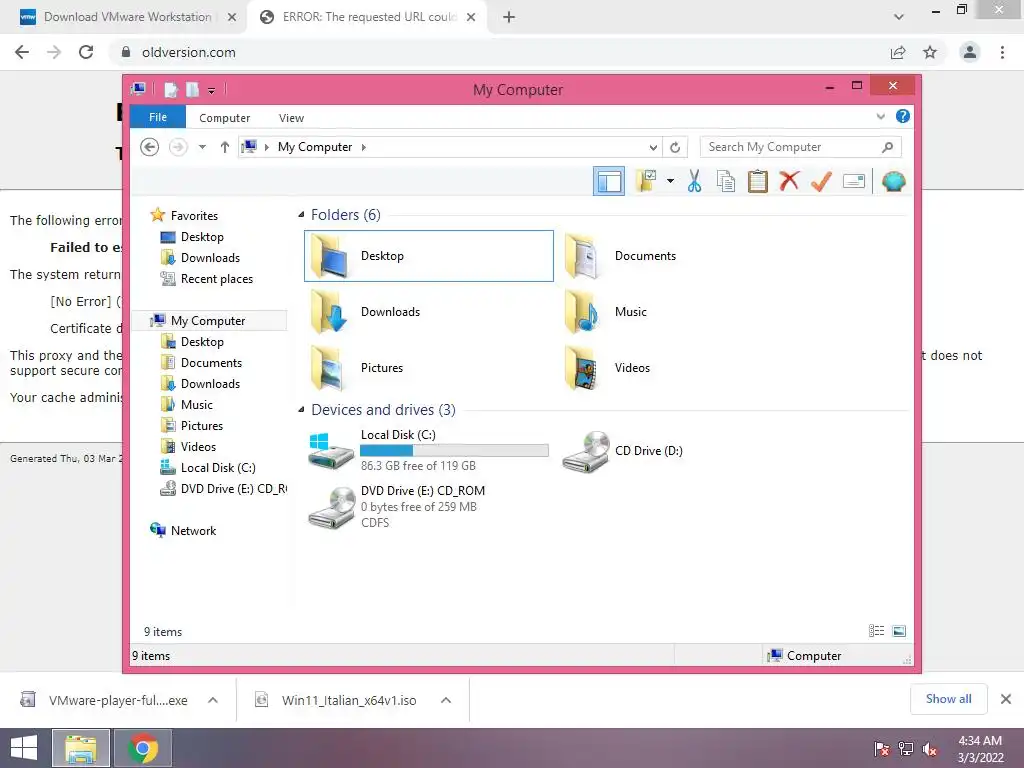Open recent locations dropdown arrow
This screenshot has width=1024, height=768.
[x=202, y=147]
